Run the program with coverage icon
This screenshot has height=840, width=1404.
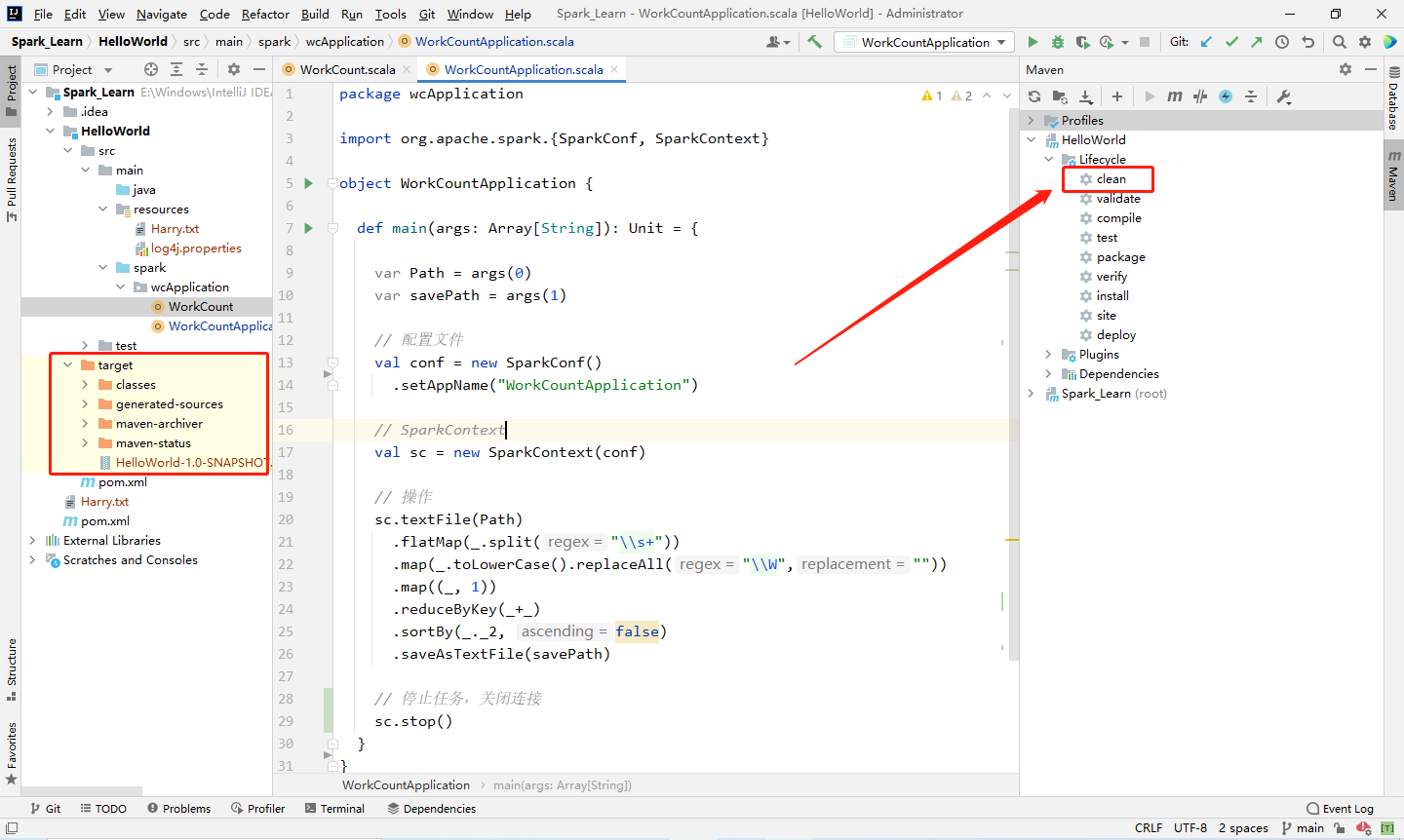pyautogui.click(x=1082, y=42)
